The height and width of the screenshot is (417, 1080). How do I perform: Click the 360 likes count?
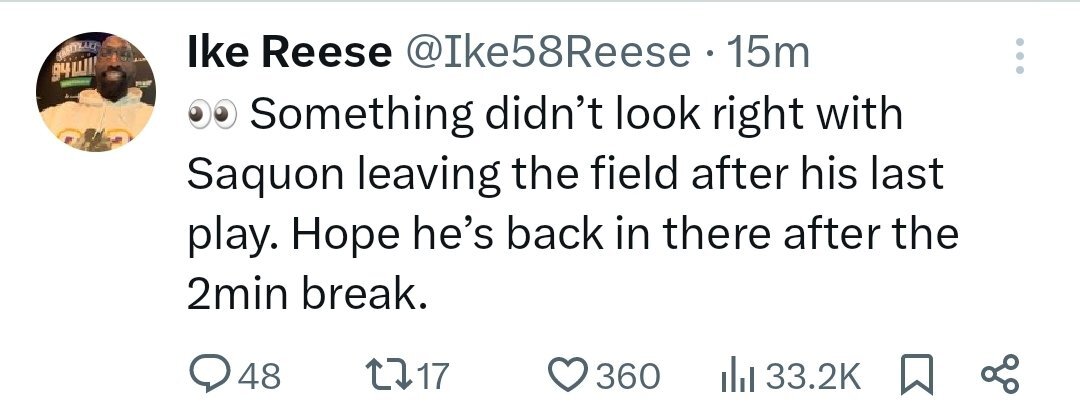coord(627,376)
